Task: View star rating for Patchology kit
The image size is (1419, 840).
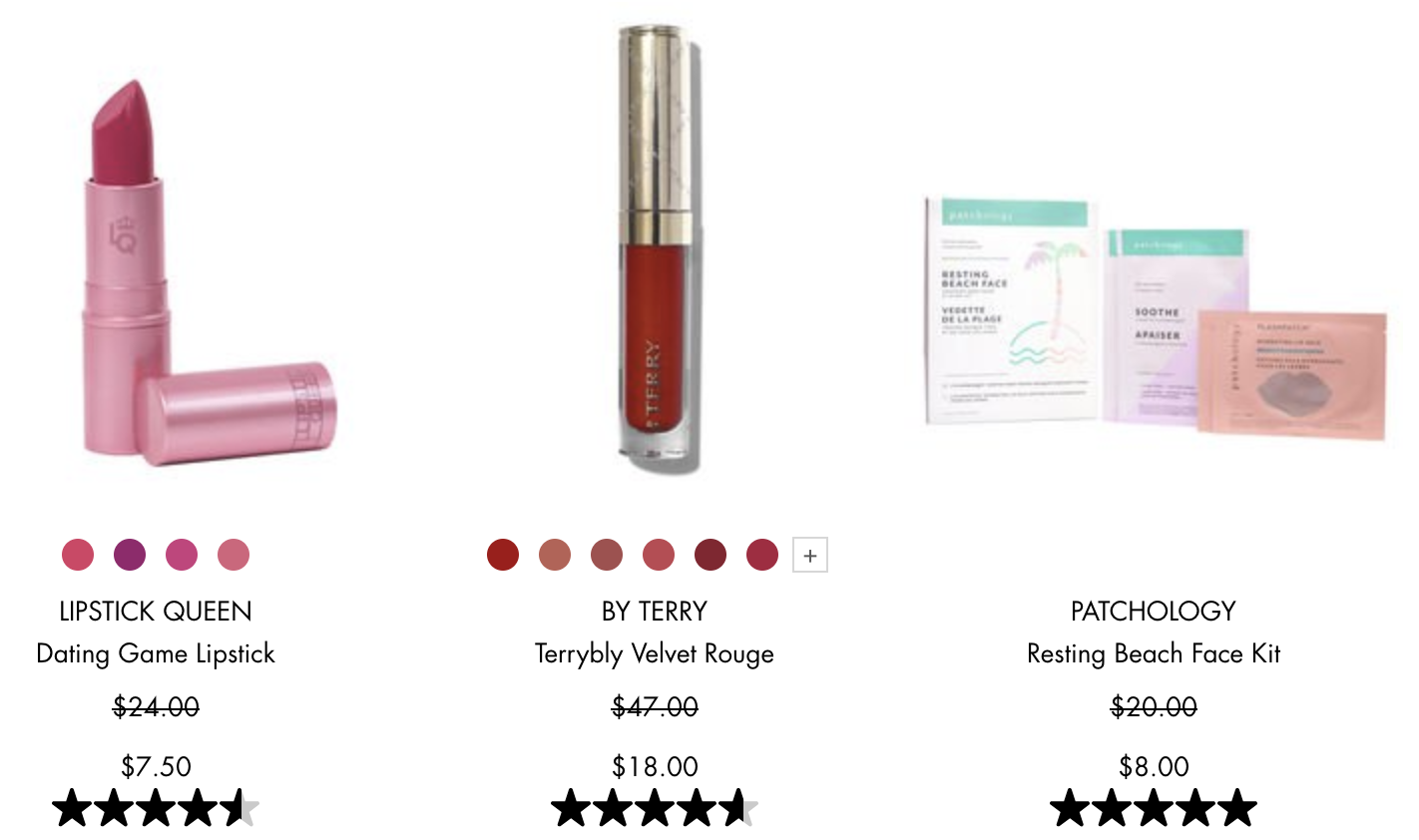Action: pyautogui.click(x=1154, y=808)
